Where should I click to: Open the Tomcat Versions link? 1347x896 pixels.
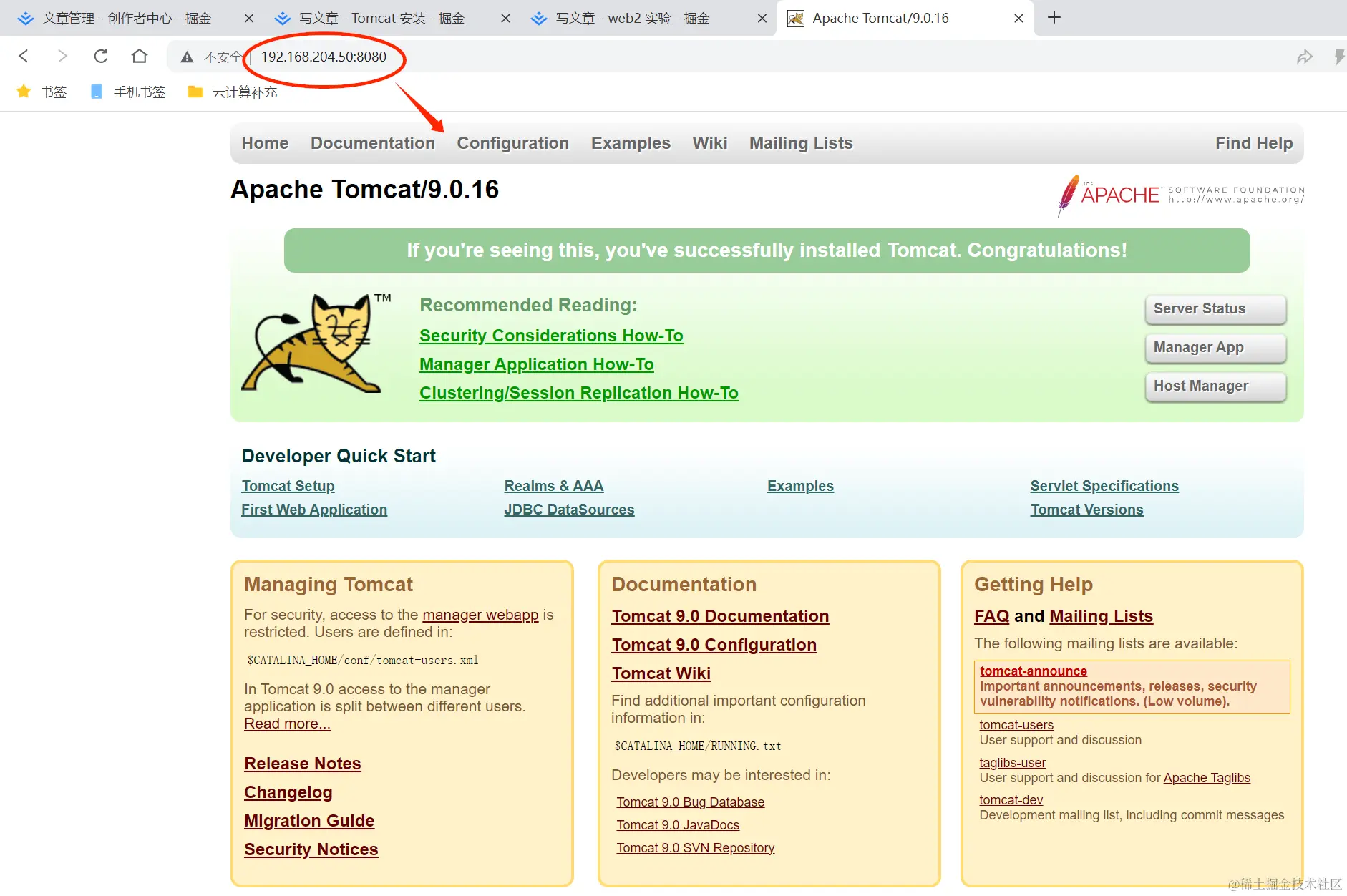coord(1087,510)
